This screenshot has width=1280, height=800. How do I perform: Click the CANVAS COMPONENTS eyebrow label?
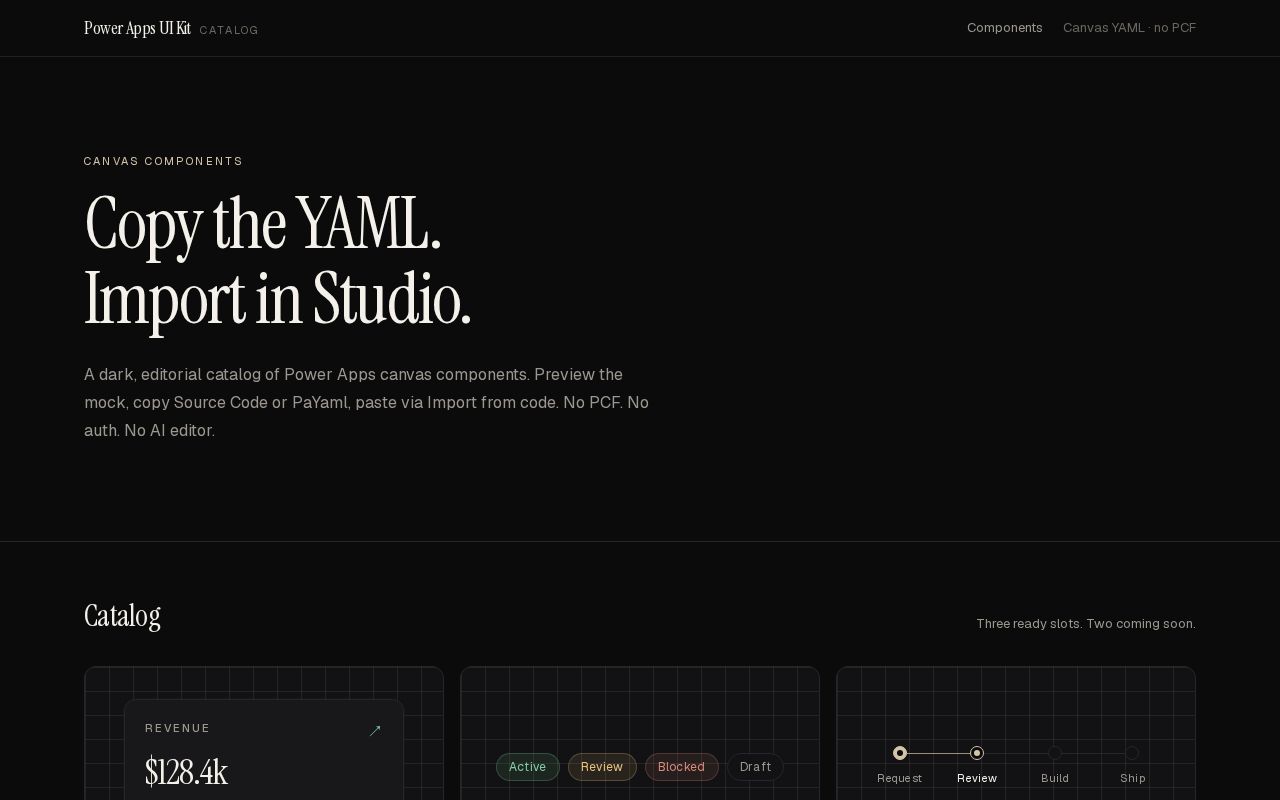coord(163,161)
